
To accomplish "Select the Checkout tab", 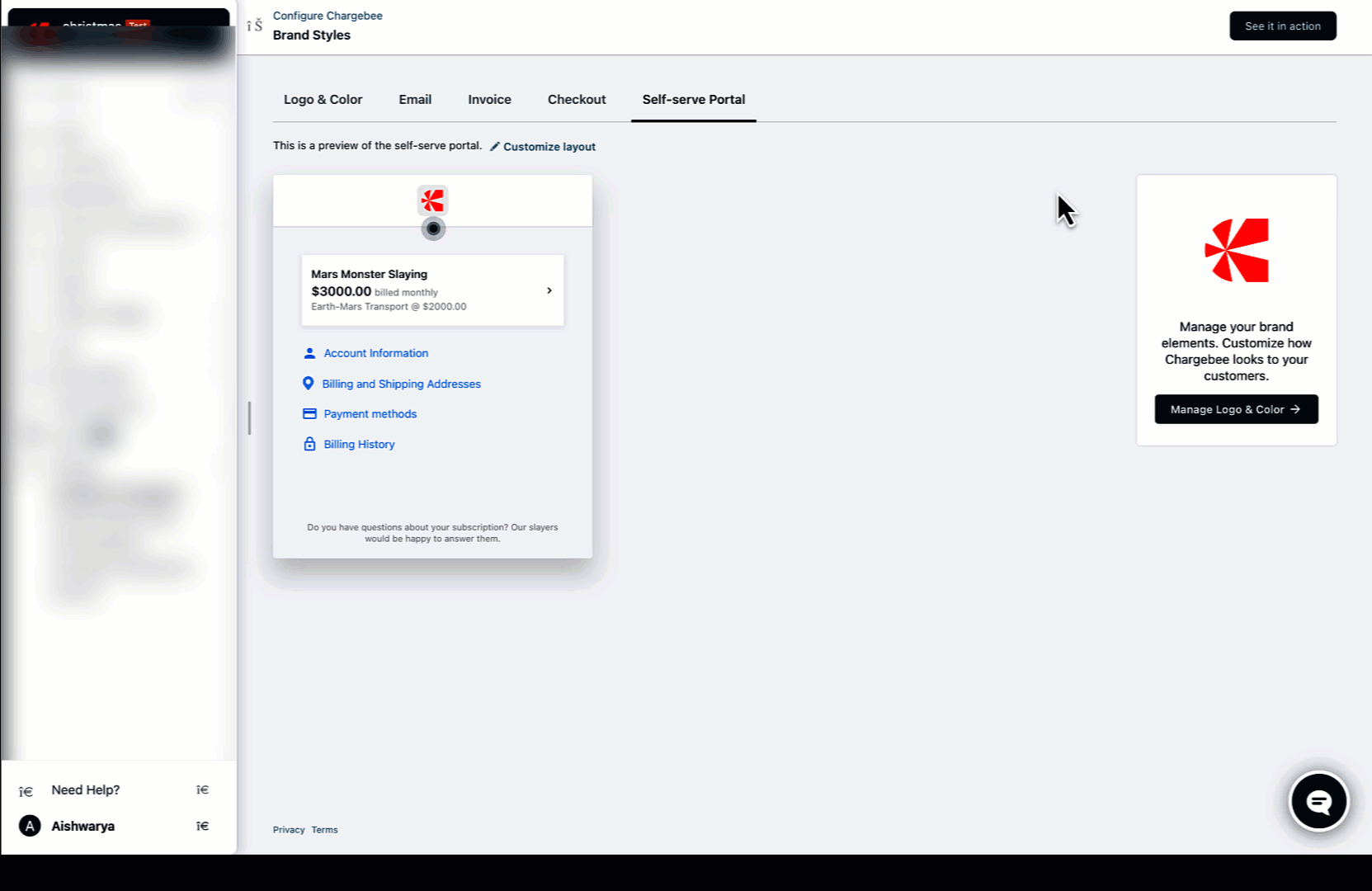I will click(577, 99).
